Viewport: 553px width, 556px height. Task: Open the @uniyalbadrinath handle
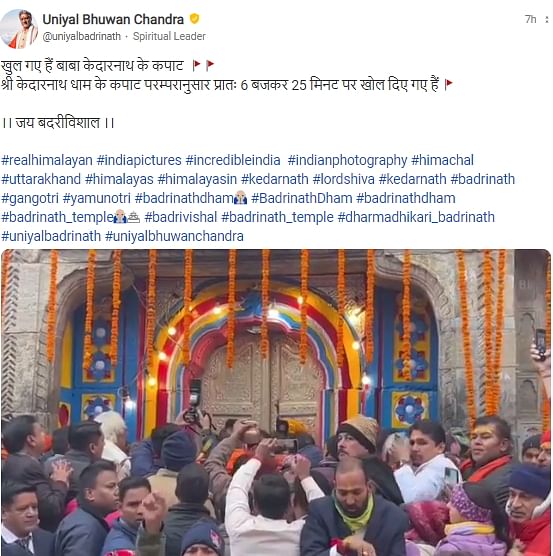pos(82,36)
